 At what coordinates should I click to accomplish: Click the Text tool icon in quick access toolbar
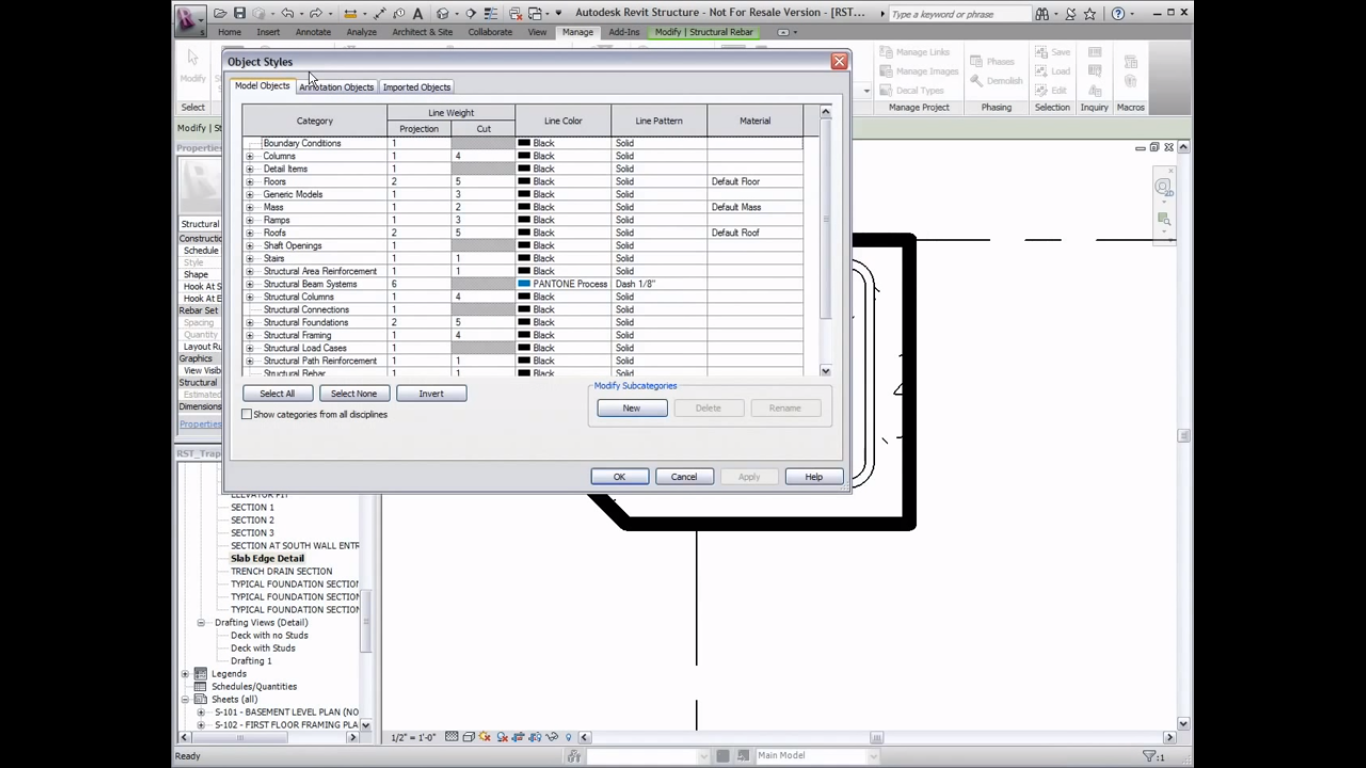click(418, 14)
